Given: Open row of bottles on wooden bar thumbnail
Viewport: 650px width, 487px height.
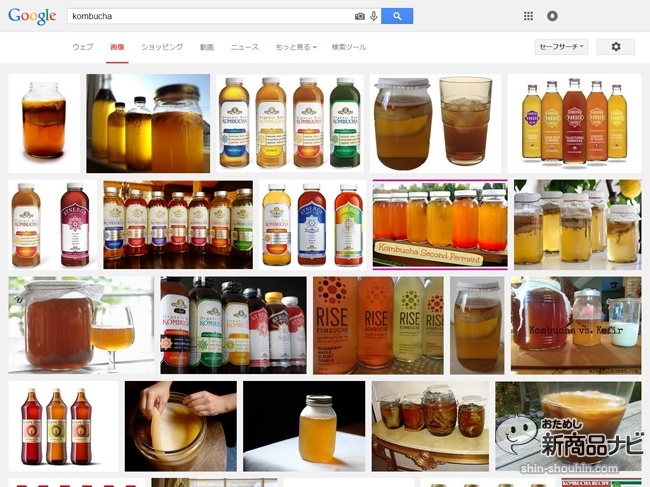Looking at the screenshot, I should (178, 225).
